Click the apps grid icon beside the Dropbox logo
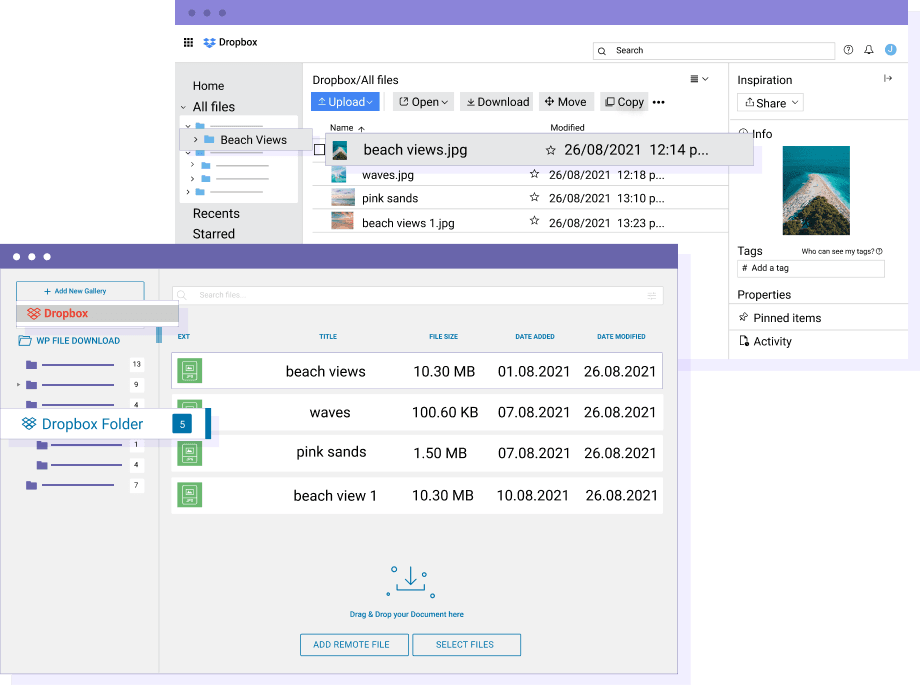The height and width of the screenshot is (685, 920). 188,42
